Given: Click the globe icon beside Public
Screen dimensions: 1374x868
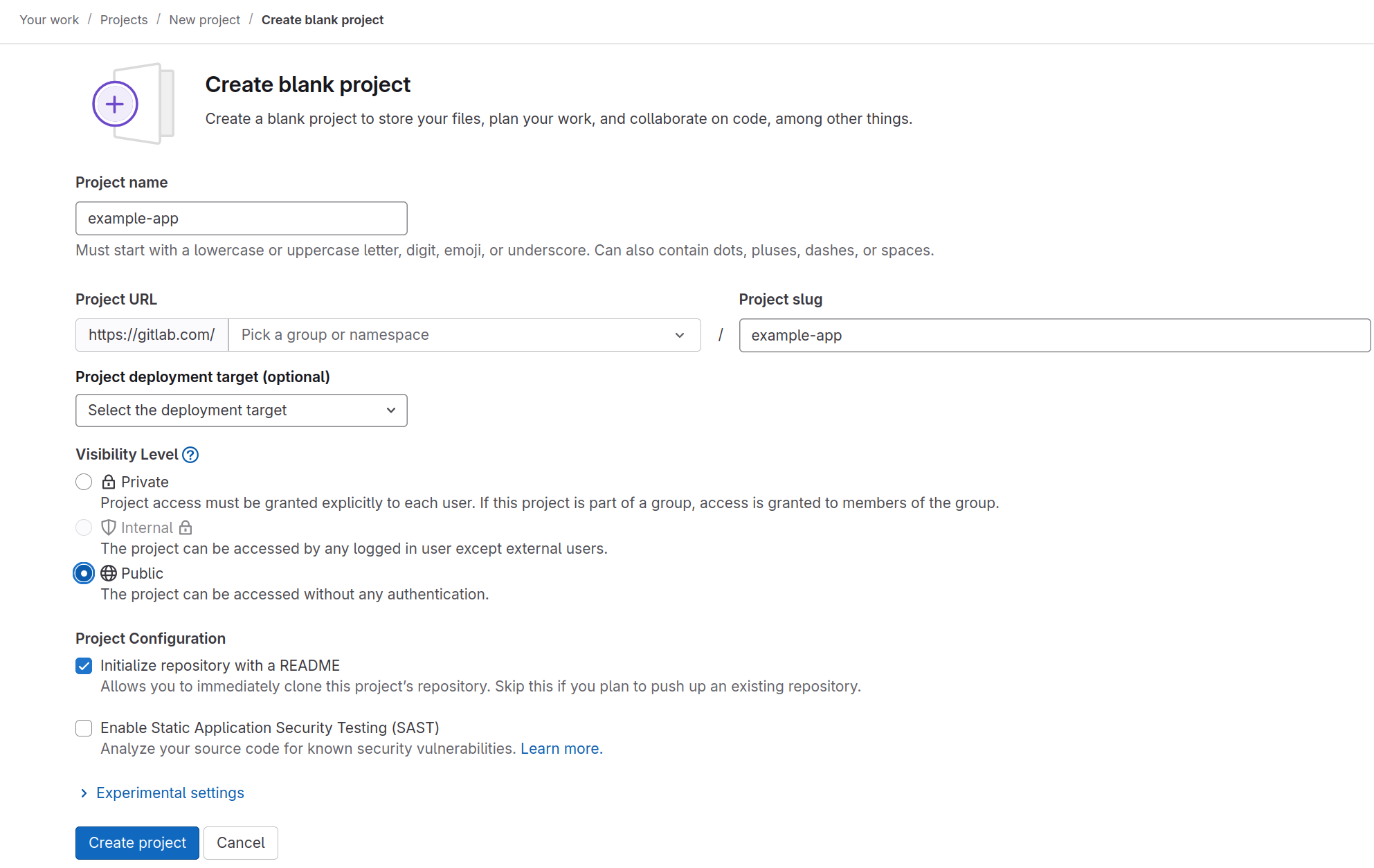Looking at the screenshot, I should pos(109,573).
